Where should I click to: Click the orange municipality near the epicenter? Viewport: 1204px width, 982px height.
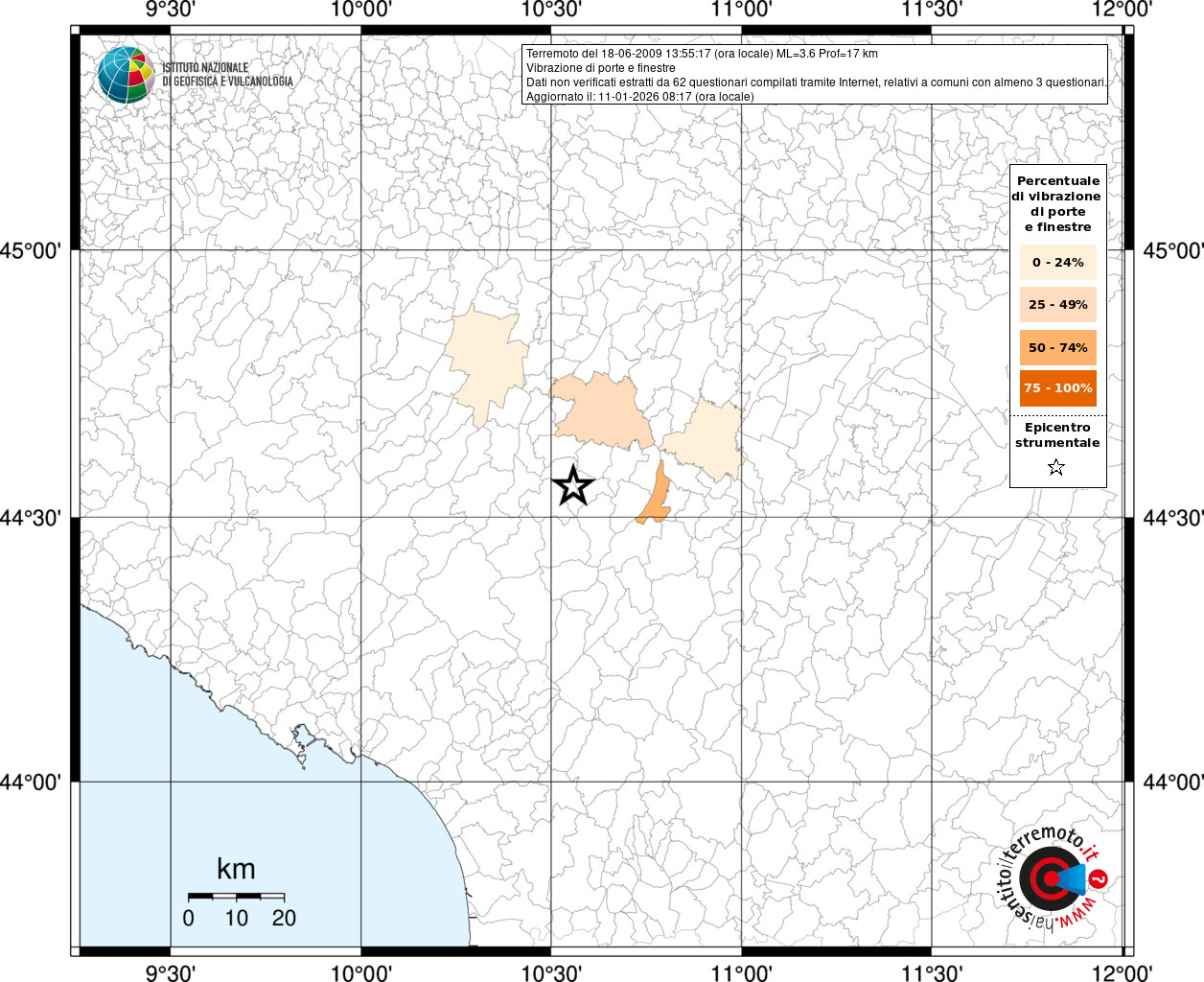(655, 496)
